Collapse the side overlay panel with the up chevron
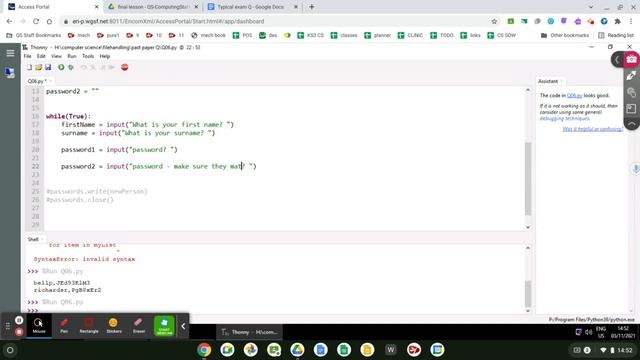 click(631, 124)
